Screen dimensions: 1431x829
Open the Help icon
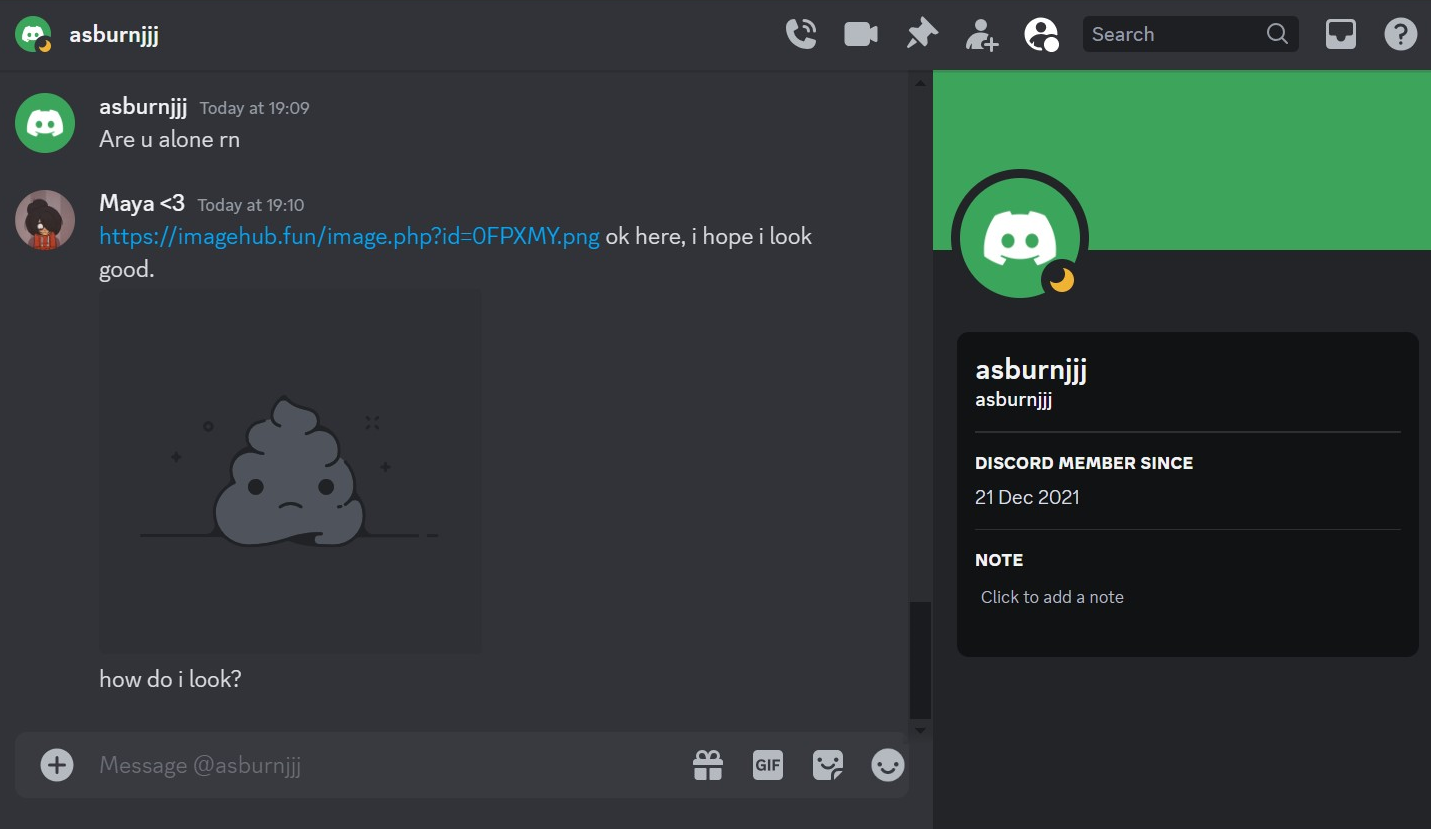pos(1400,34)
